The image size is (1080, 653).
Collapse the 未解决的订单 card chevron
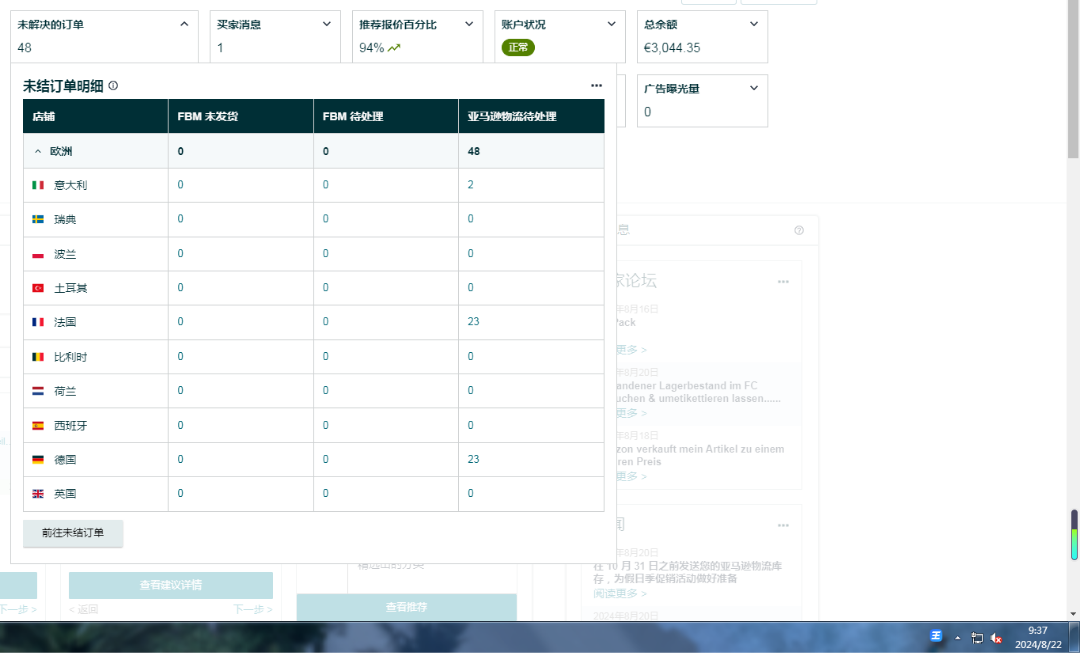[x=184, y=24]
